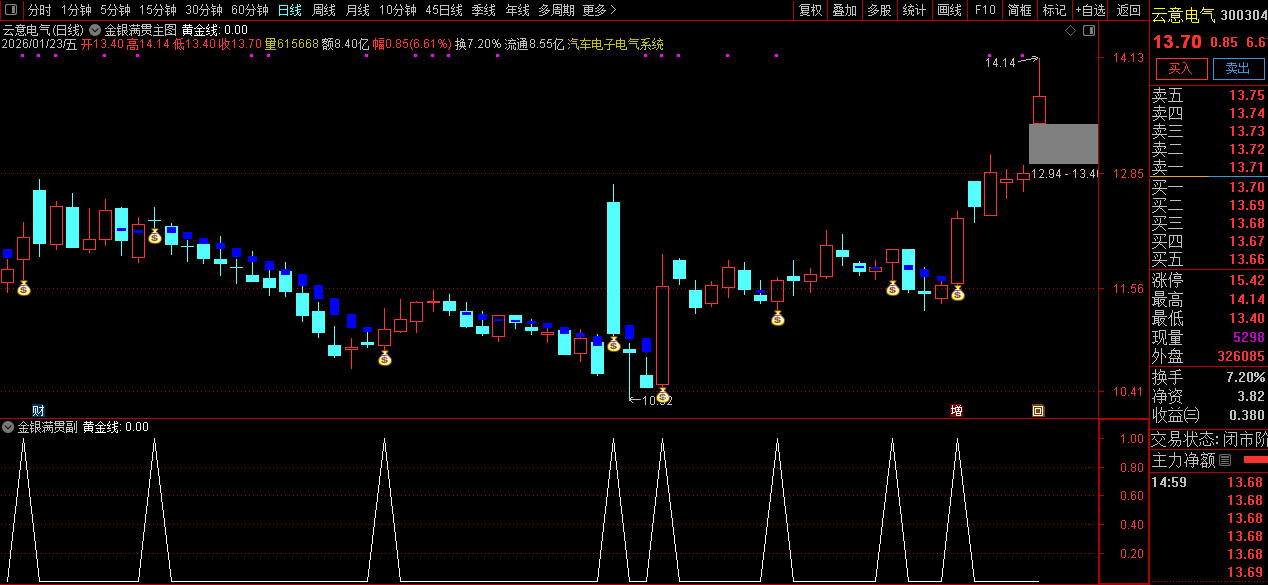Click the diamond icon above the chart

click(1071, 31)
